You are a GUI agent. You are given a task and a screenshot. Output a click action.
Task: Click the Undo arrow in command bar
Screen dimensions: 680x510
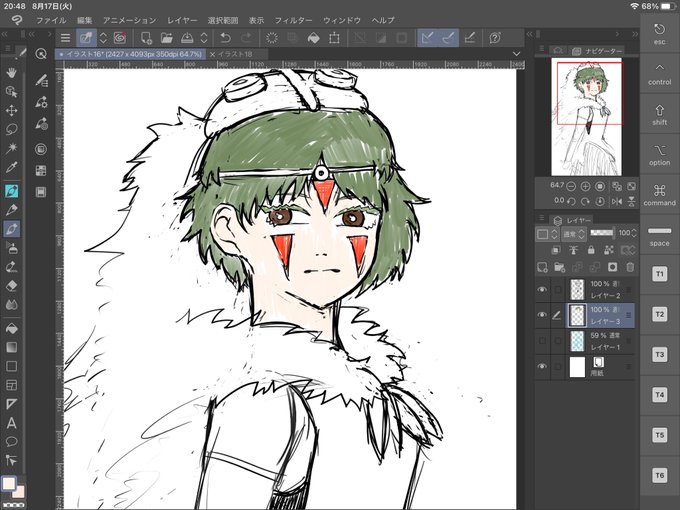[x=225, y=38]
